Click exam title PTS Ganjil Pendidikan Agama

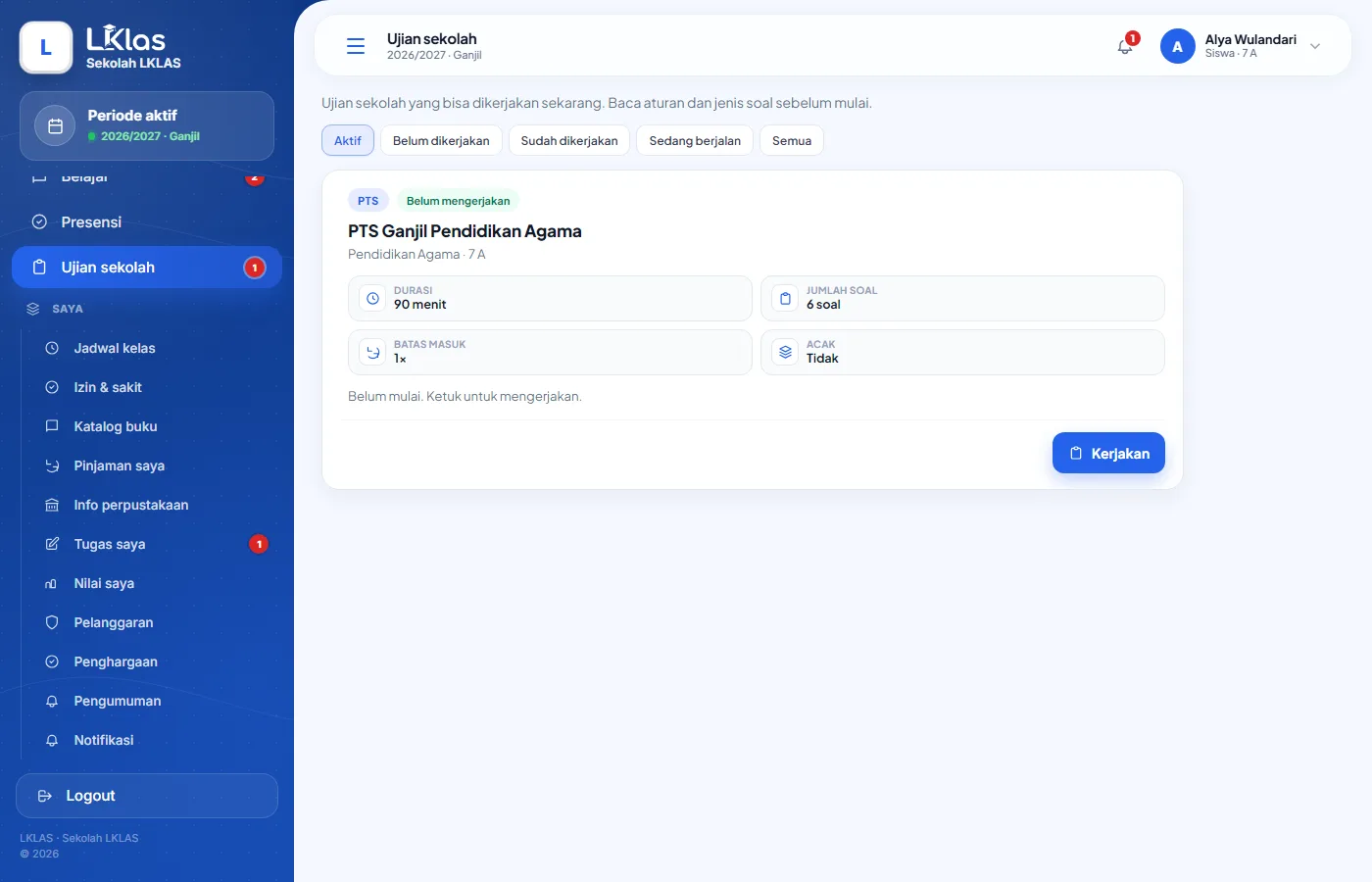465,231
